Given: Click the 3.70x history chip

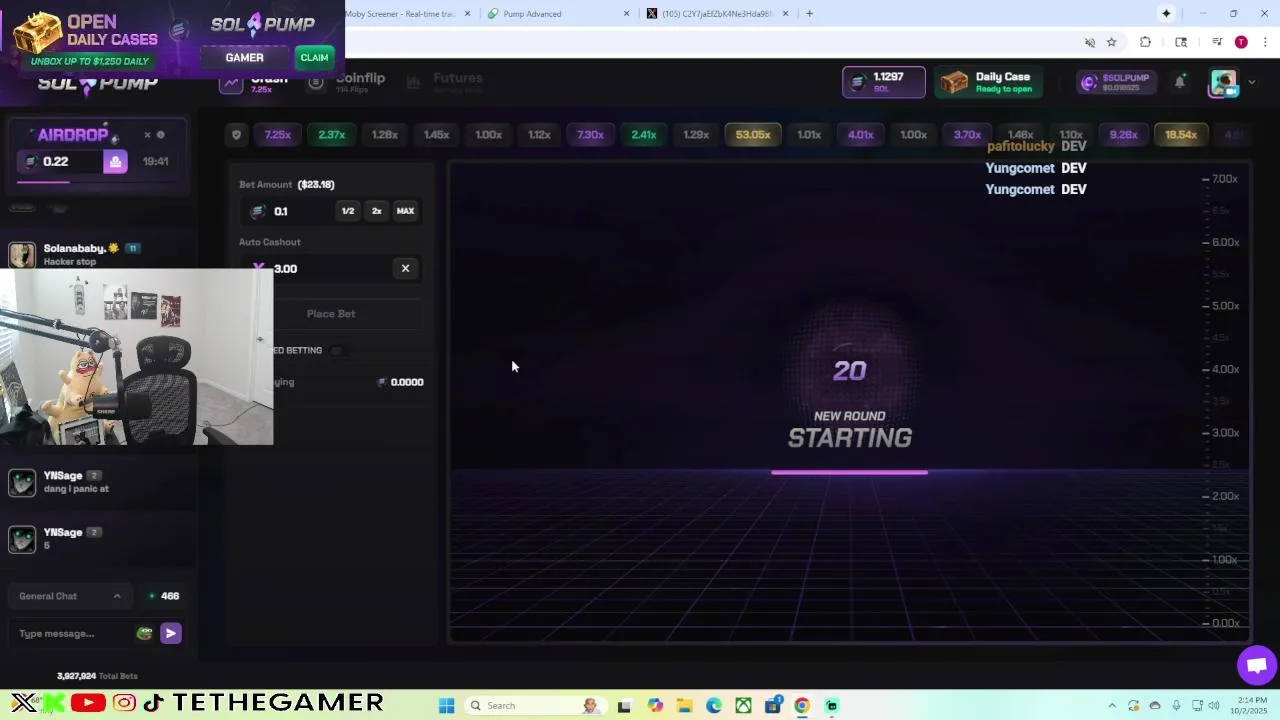Looking at the screenshot, I should [x=967, y=135].
